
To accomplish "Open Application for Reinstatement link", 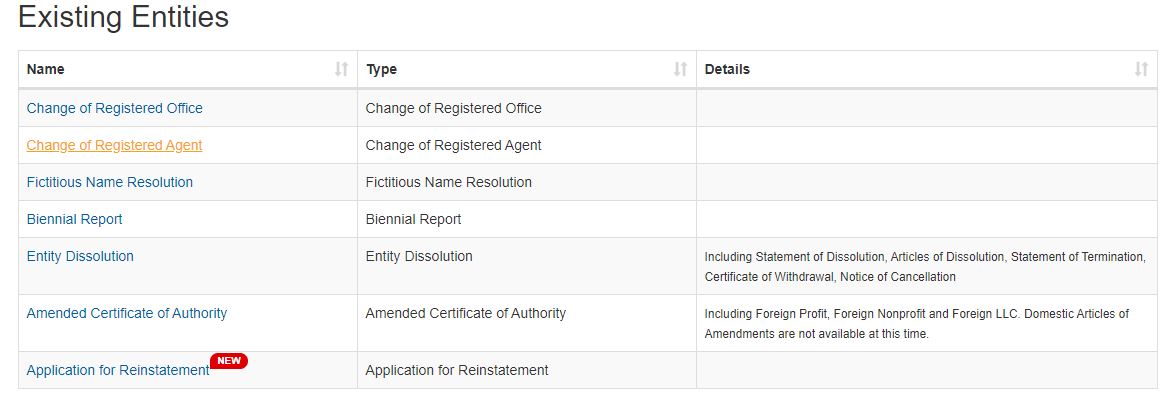I will pos(118,371).
